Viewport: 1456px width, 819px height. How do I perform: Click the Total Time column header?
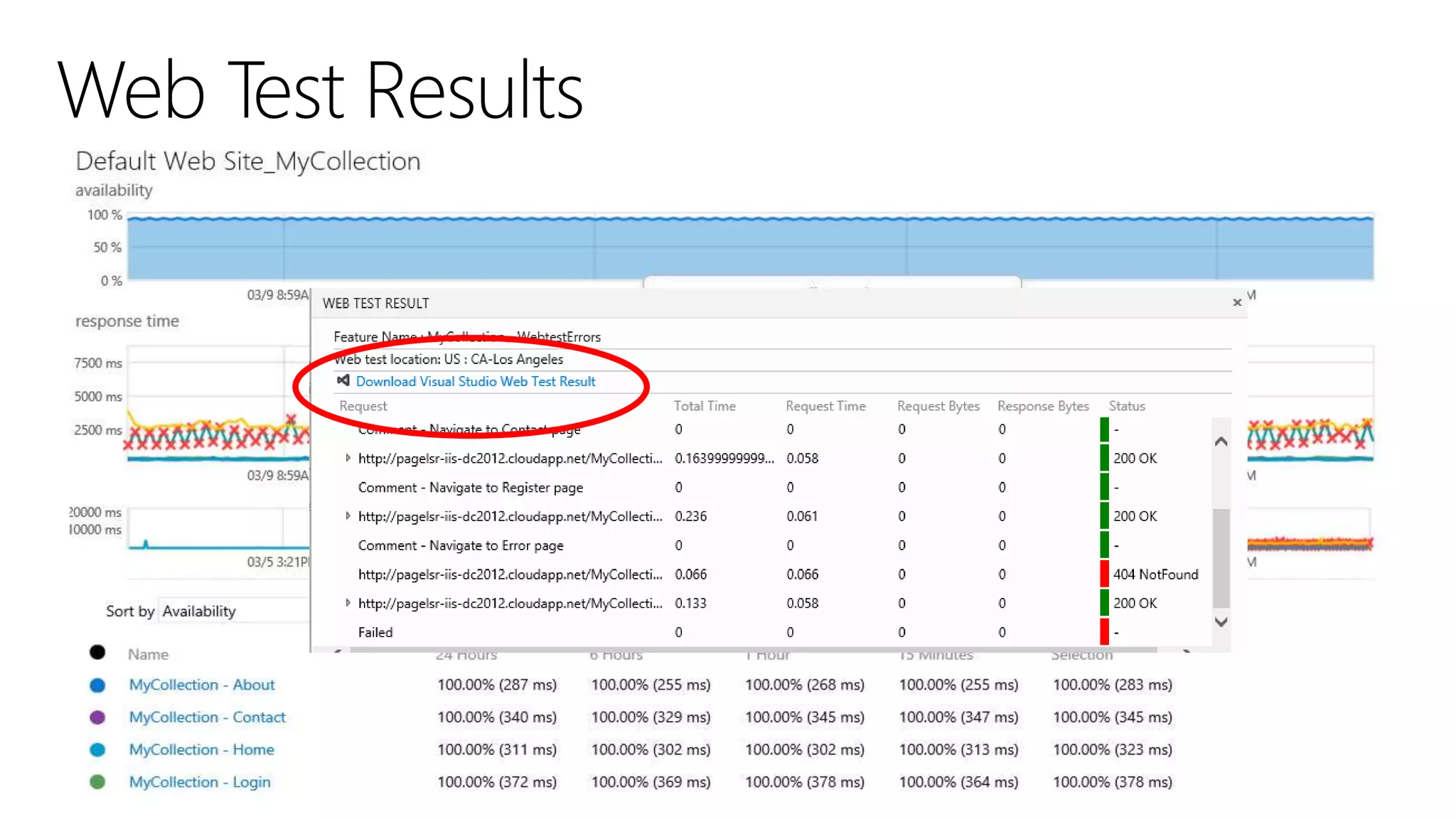pyautogui.click(x=705, y=406)
